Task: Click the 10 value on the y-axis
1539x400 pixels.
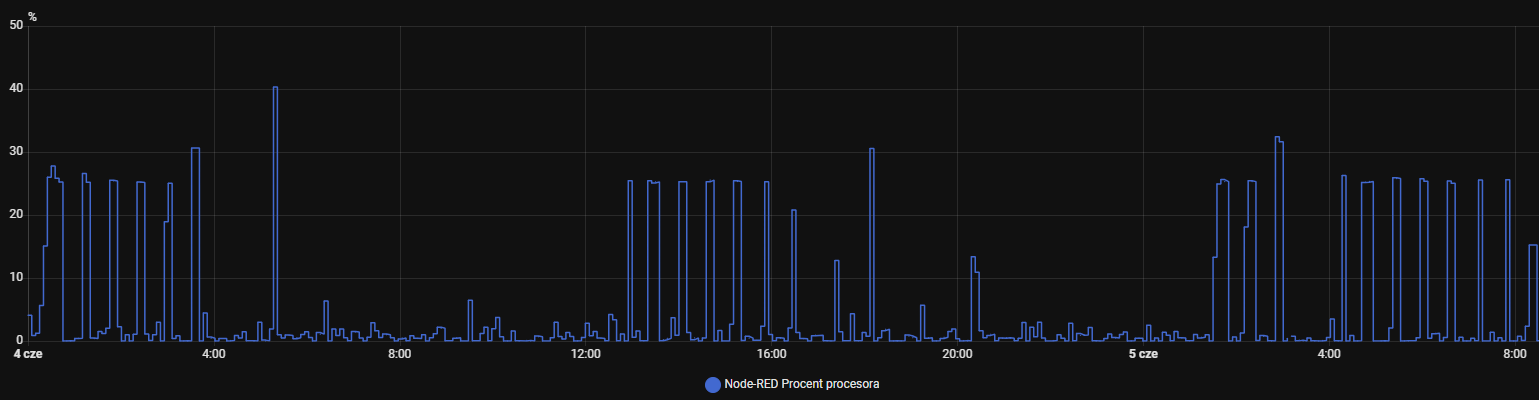Action: pyautogui.click(x=15, y=277)
